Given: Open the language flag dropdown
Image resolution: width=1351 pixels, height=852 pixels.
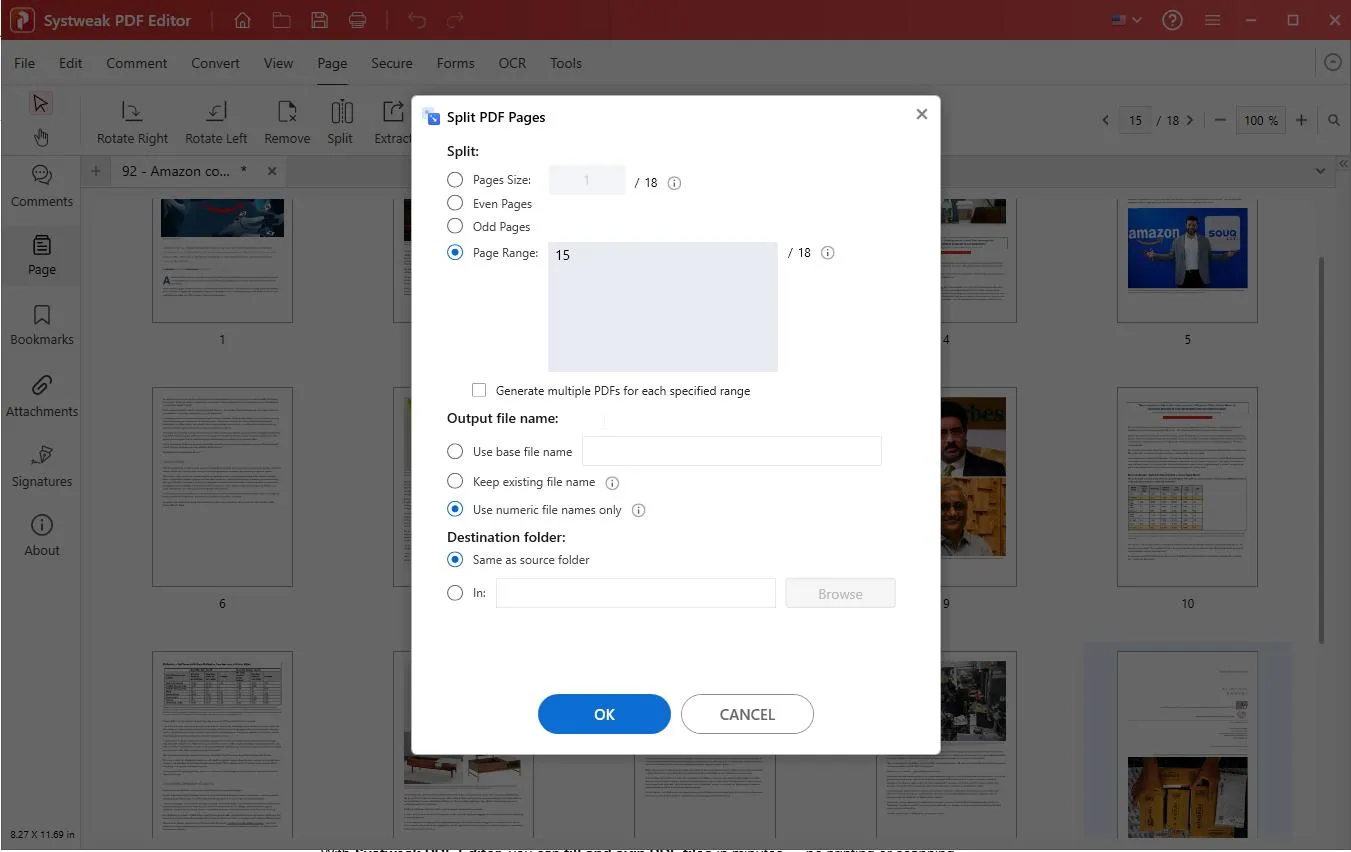Looking at the screenshot, I should point(1126,20).
